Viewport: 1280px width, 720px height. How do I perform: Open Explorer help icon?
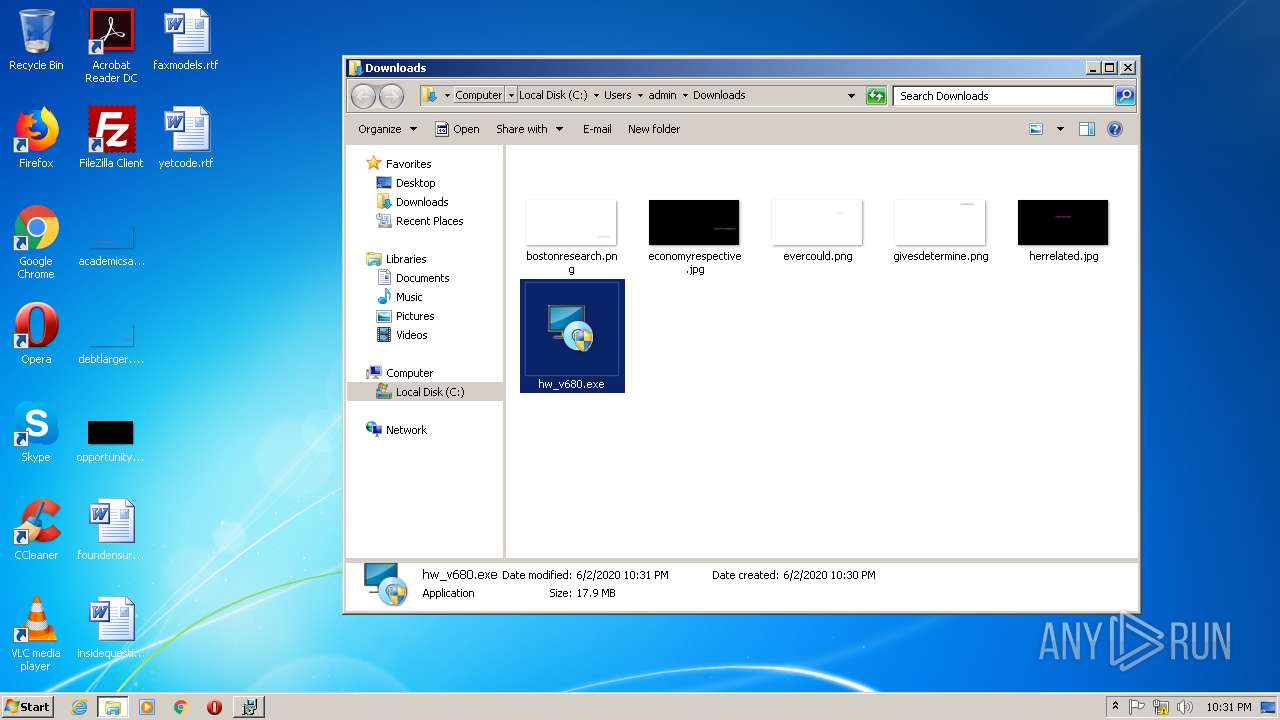pyautogui.click(x=1115, y=129)
